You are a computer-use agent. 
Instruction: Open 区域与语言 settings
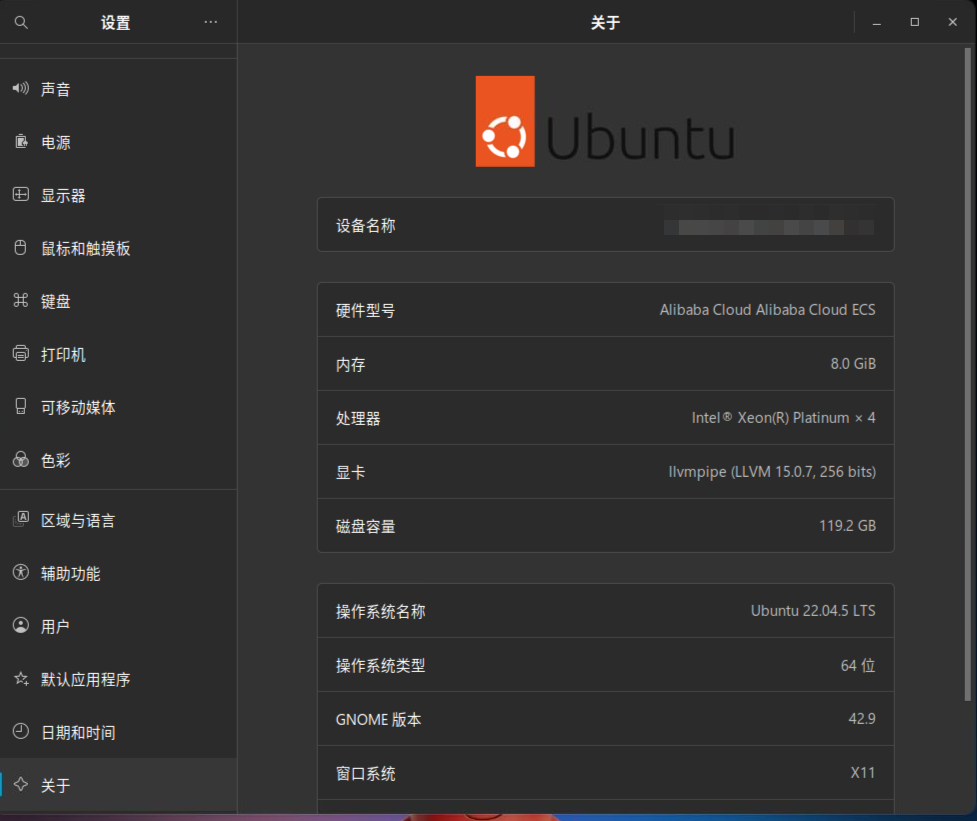(118, 520)
